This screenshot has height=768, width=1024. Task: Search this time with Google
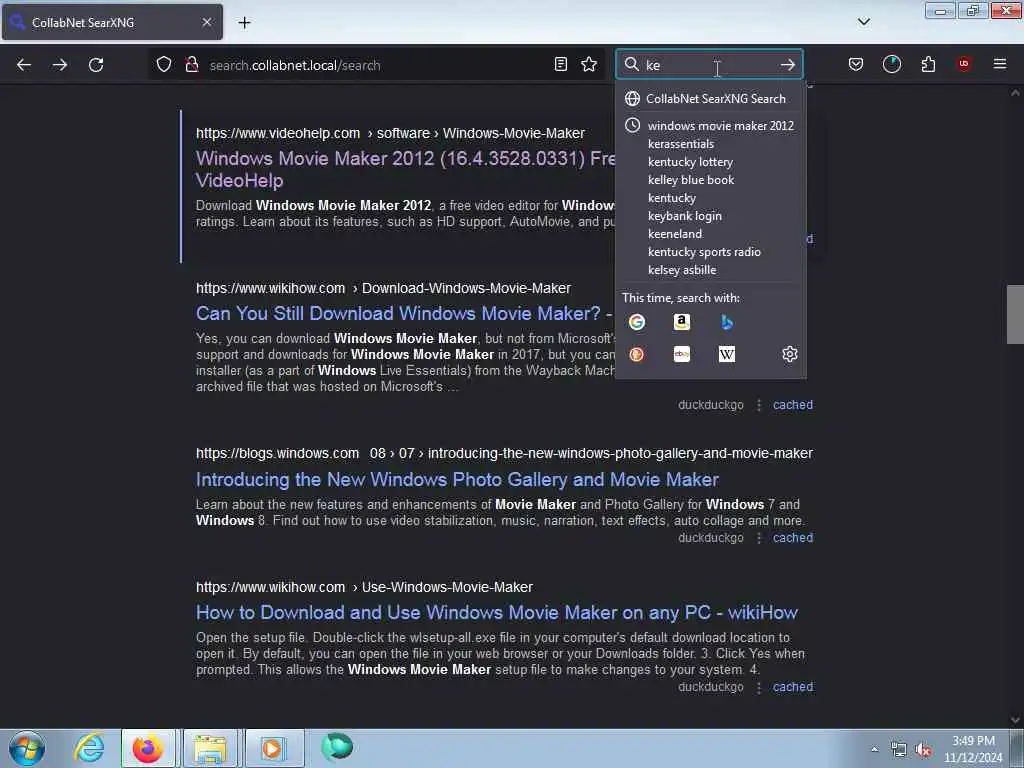[x=637, y=322]
